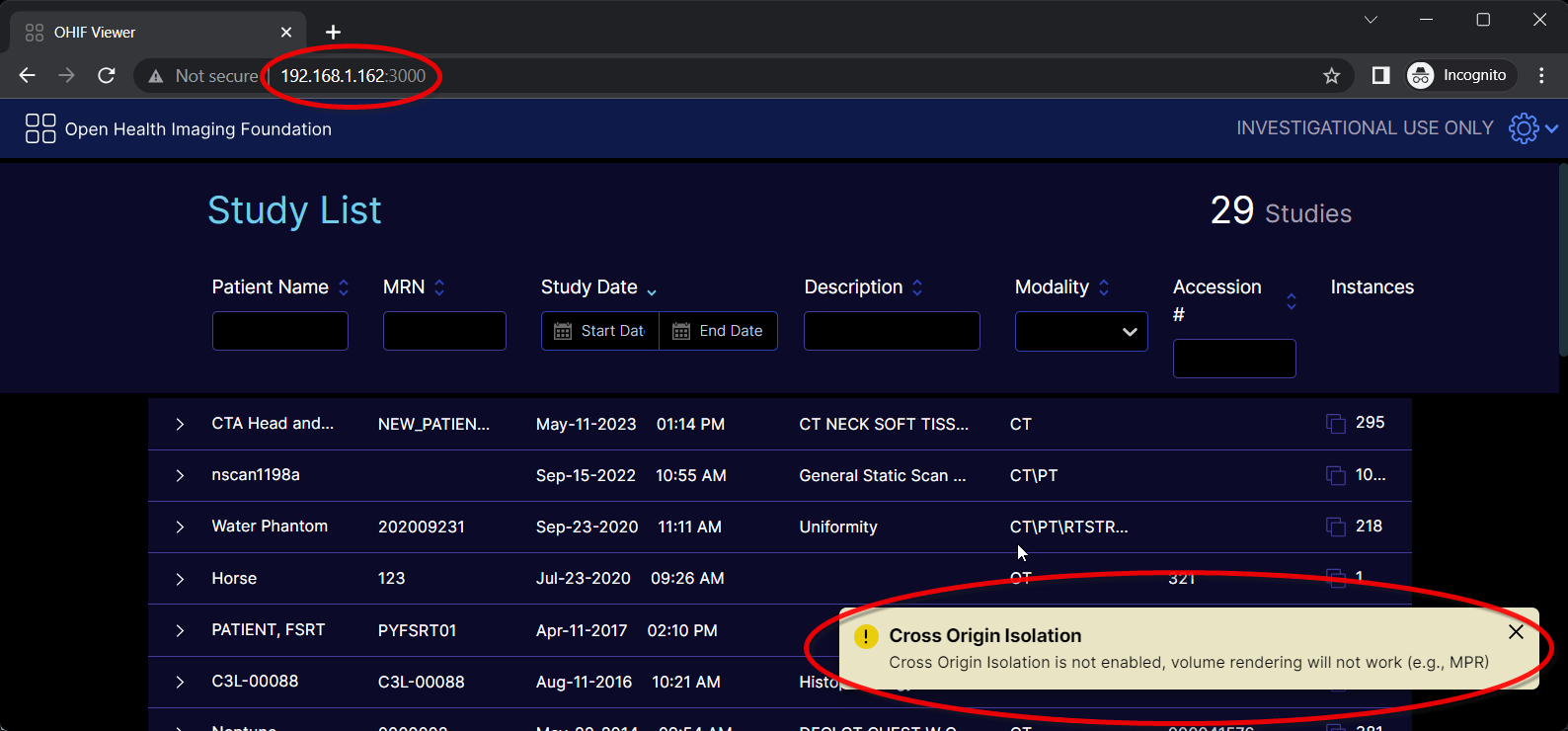
Task: Toggle Study Date sort direction
Action: point(652,289)
